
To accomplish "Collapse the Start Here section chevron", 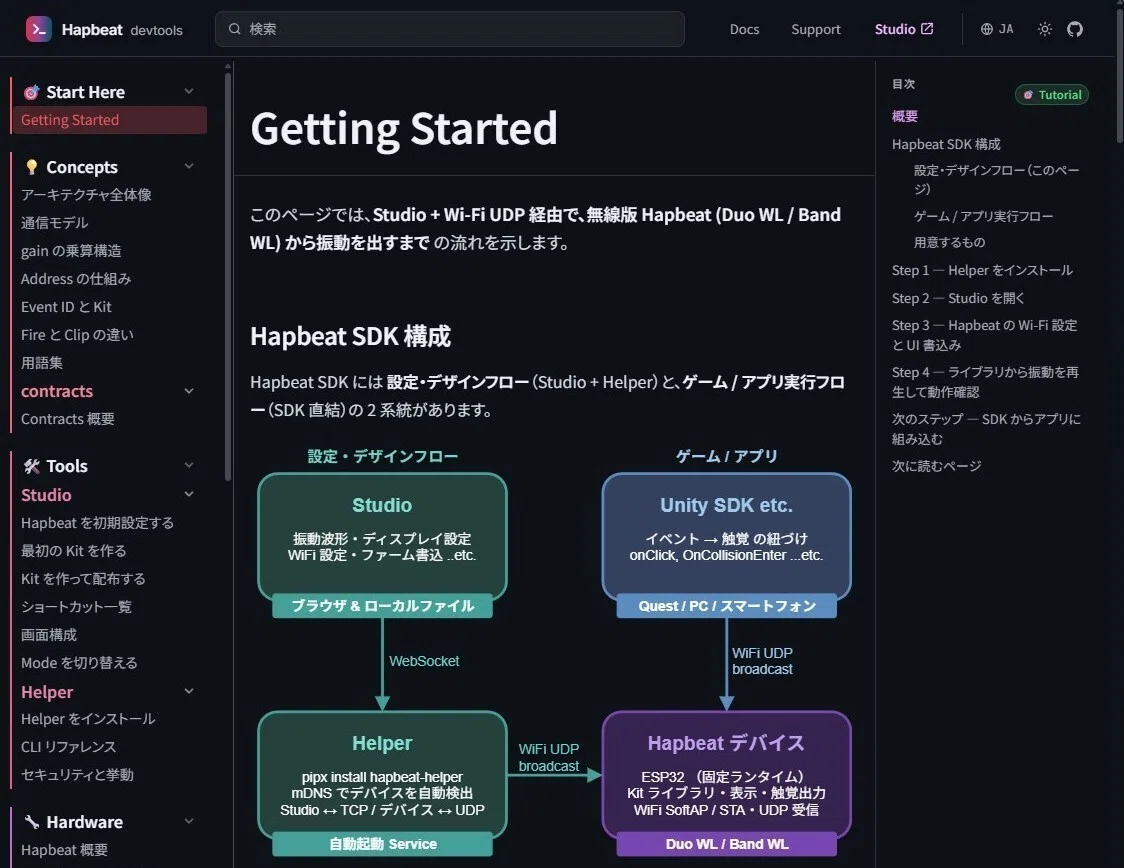I will (x=189, y=91).
